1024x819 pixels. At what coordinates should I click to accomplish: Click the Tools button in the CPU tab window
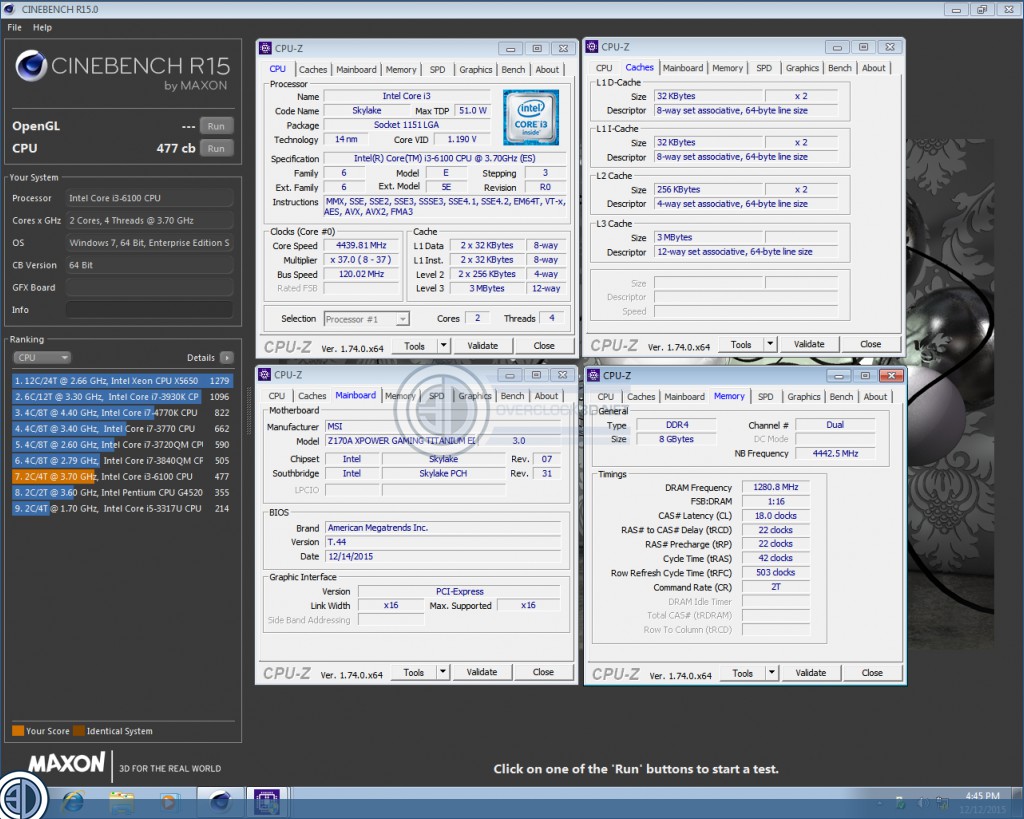click(414, 345)
